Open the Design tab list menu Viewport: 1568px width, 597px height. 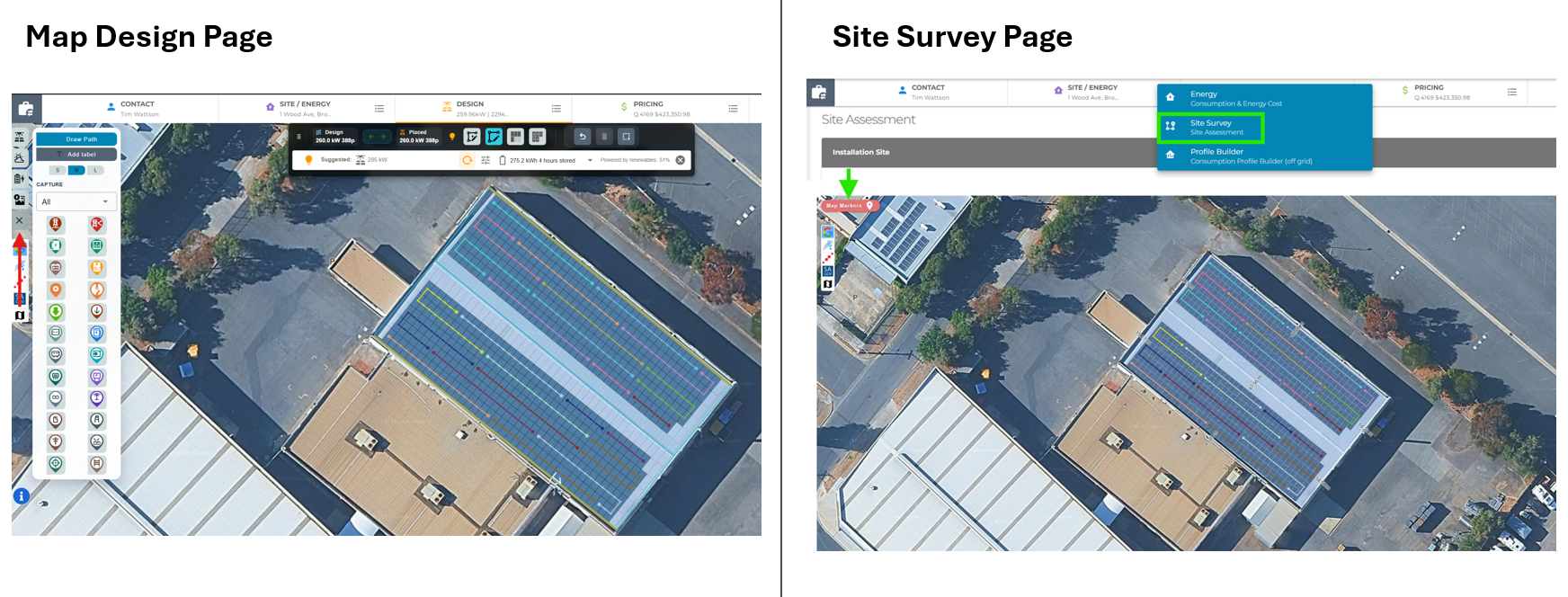[x=556, y=109]
